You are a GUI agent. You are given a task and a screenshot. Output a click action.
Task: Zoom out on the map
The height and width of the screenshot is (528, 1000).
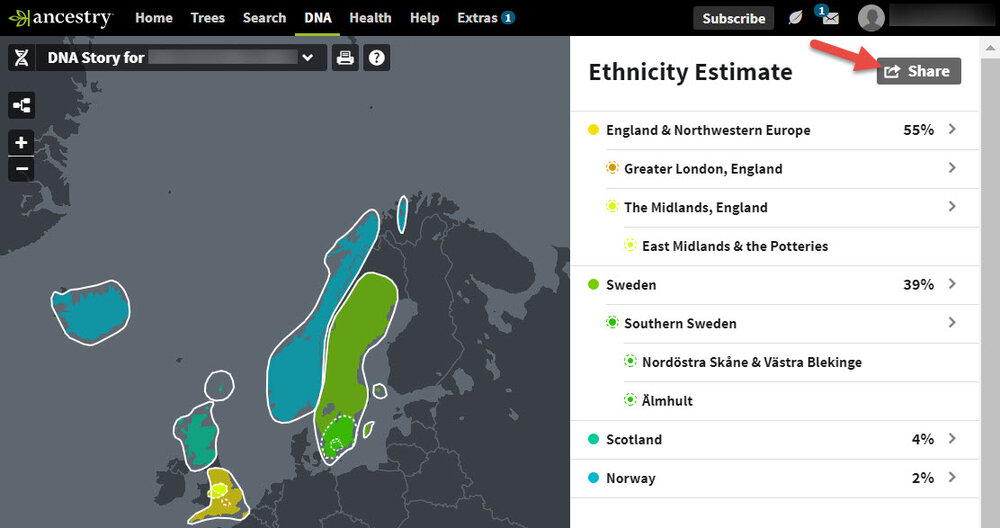point(21,169)
